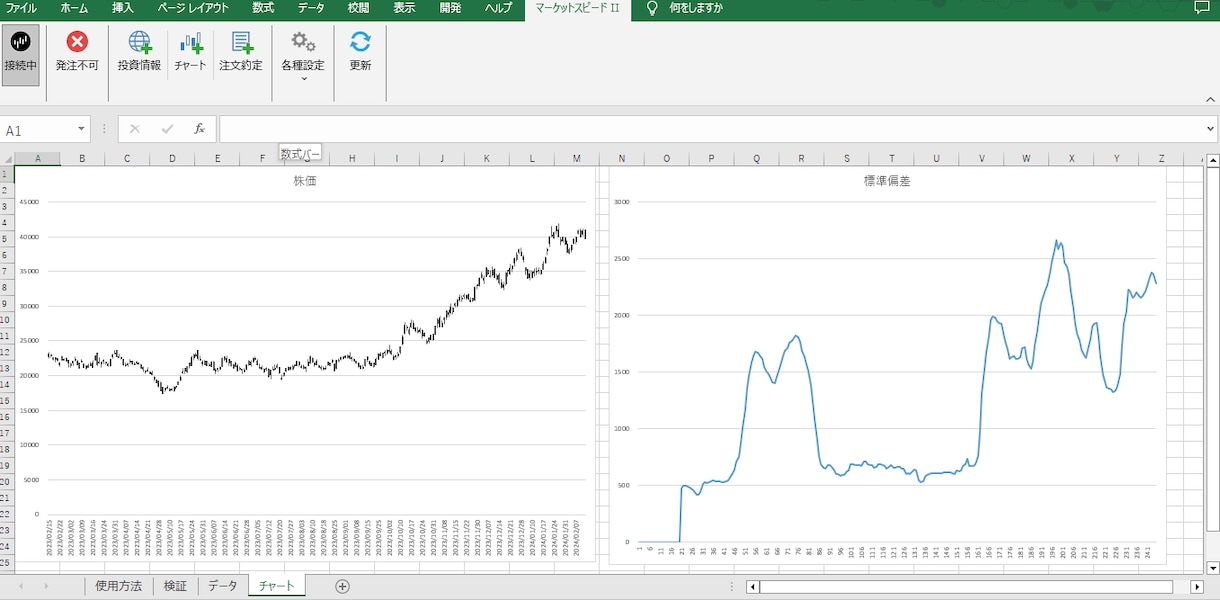1220x600 pixels.
Task: Click the 更新 refresh icon
Action: 360,42
